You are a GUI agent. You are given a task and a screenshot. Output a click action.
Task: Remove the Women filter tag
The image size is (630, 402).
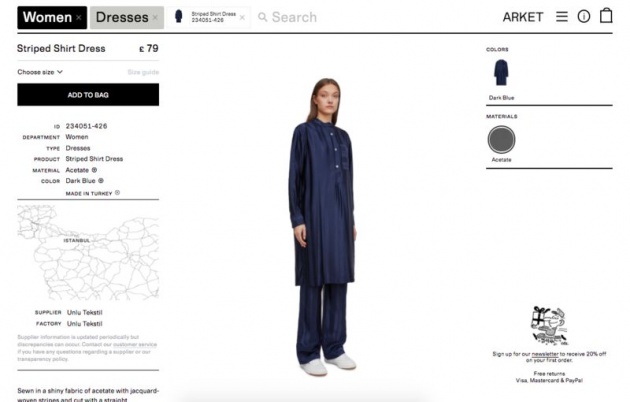[79, 17]
